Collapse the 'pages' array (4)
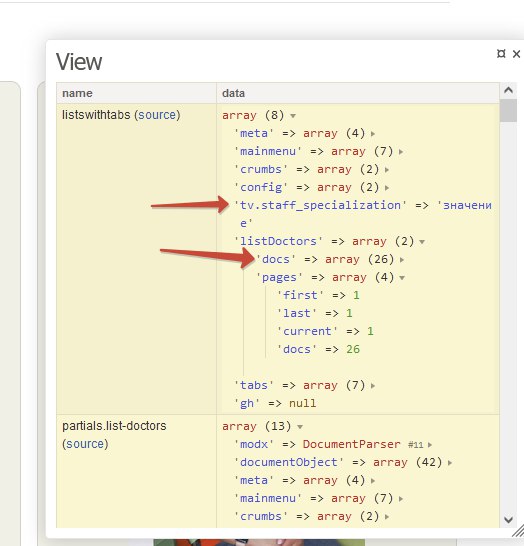Image resolution: width=524 pixels, height=546 pixels. [x=402, y=278]
